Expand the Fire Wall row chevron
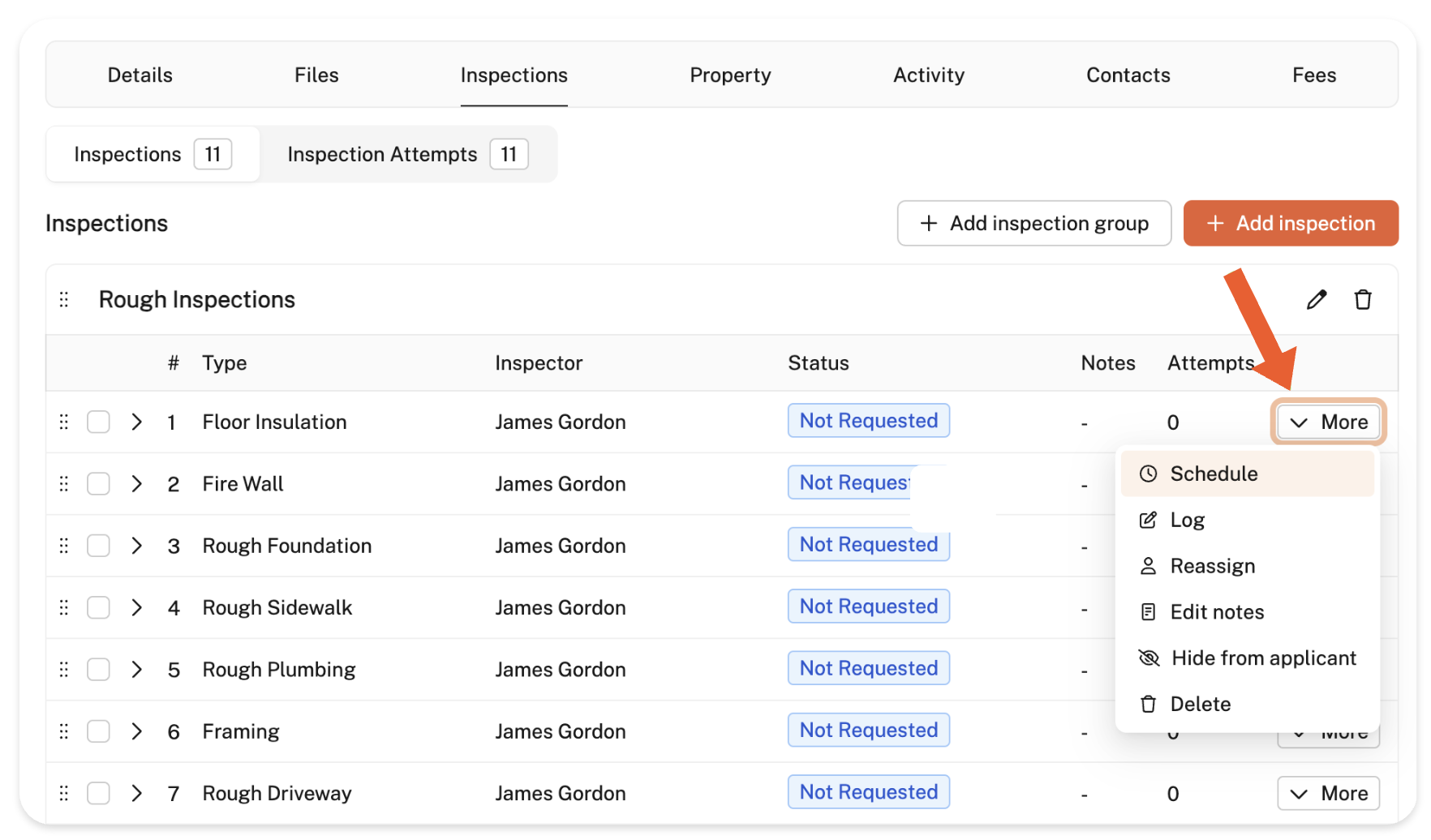This screenshot has height=840, width=1431. [137, 484]
